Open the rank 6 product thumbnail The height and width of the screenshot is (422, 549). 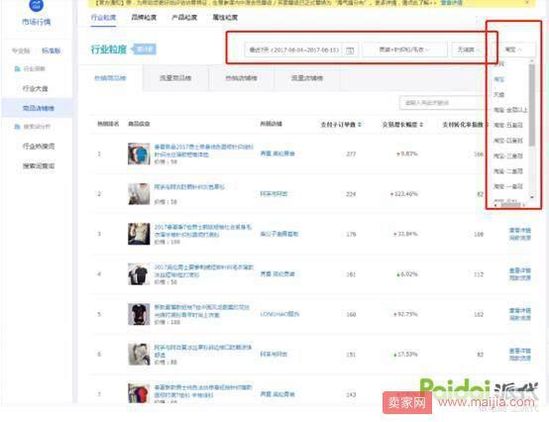[x=139, y=354]
